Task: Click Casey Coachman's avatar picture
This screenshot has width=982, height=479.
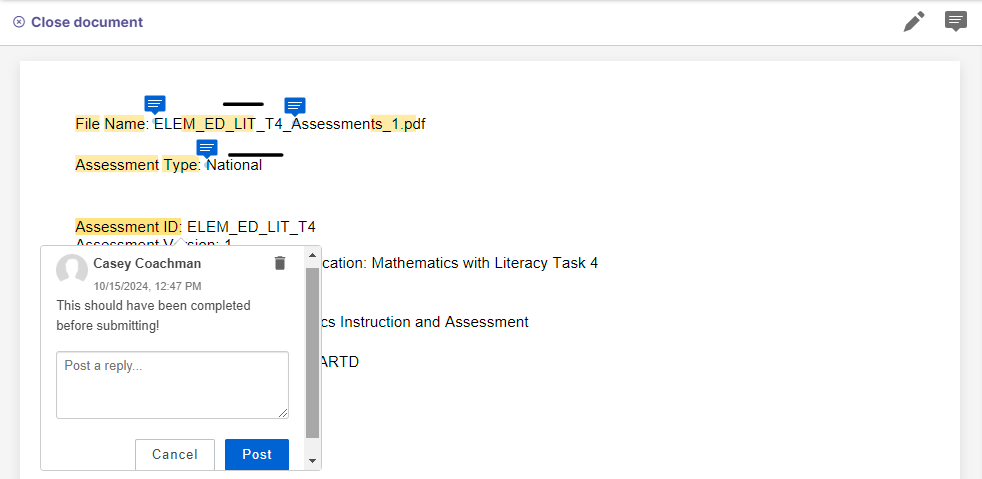Action: coord(72,270)
